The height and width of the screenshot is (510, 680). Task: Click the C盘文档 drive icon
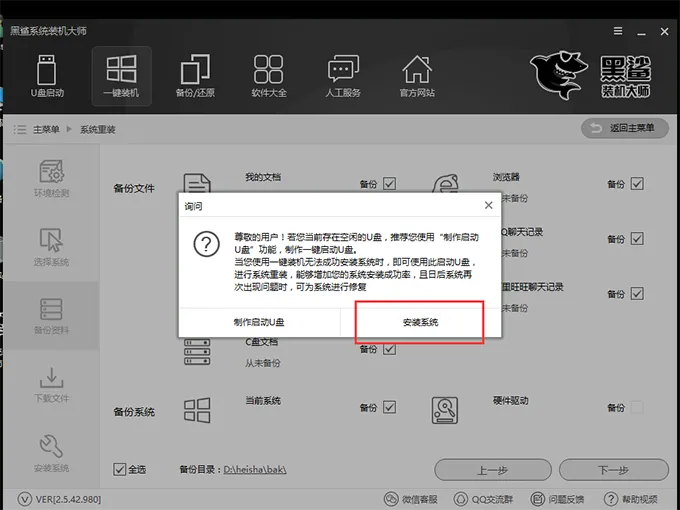[197, 352]
